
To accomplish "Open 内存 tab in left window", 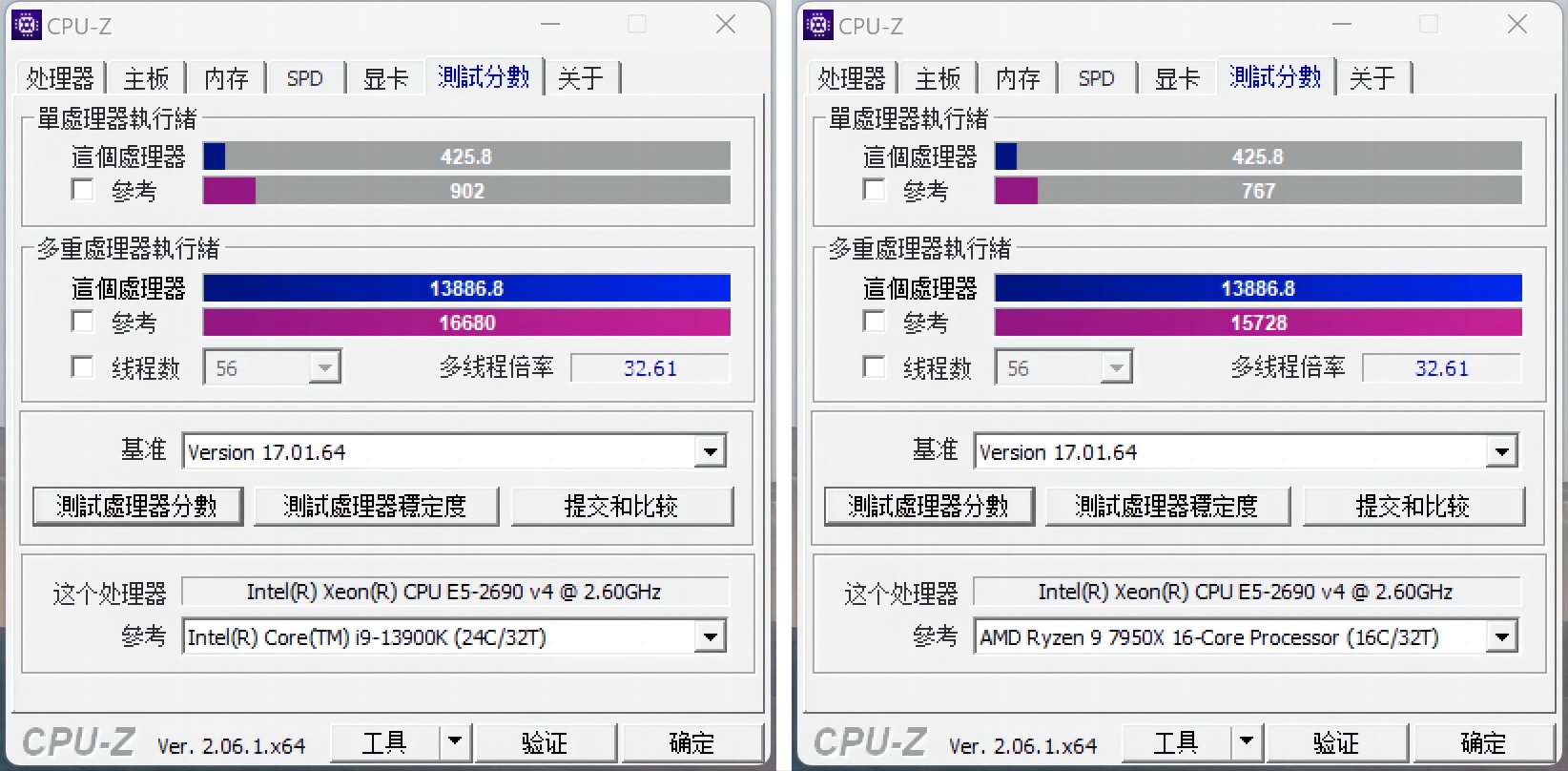I will tap(226, 77).
